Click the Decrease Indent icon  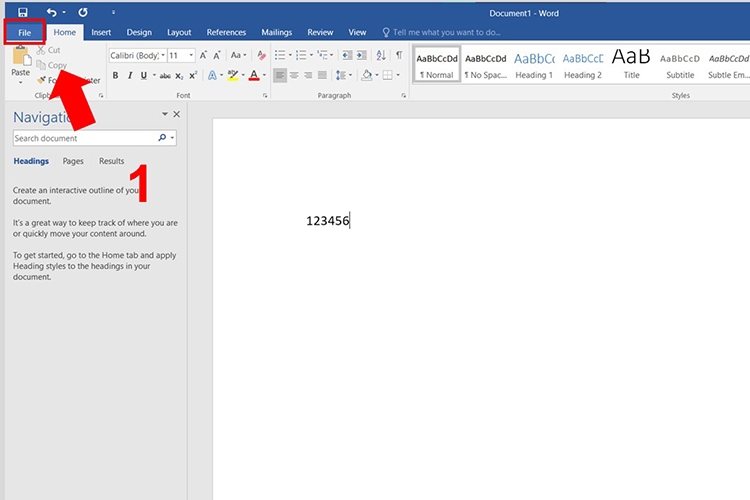point(347,56)
